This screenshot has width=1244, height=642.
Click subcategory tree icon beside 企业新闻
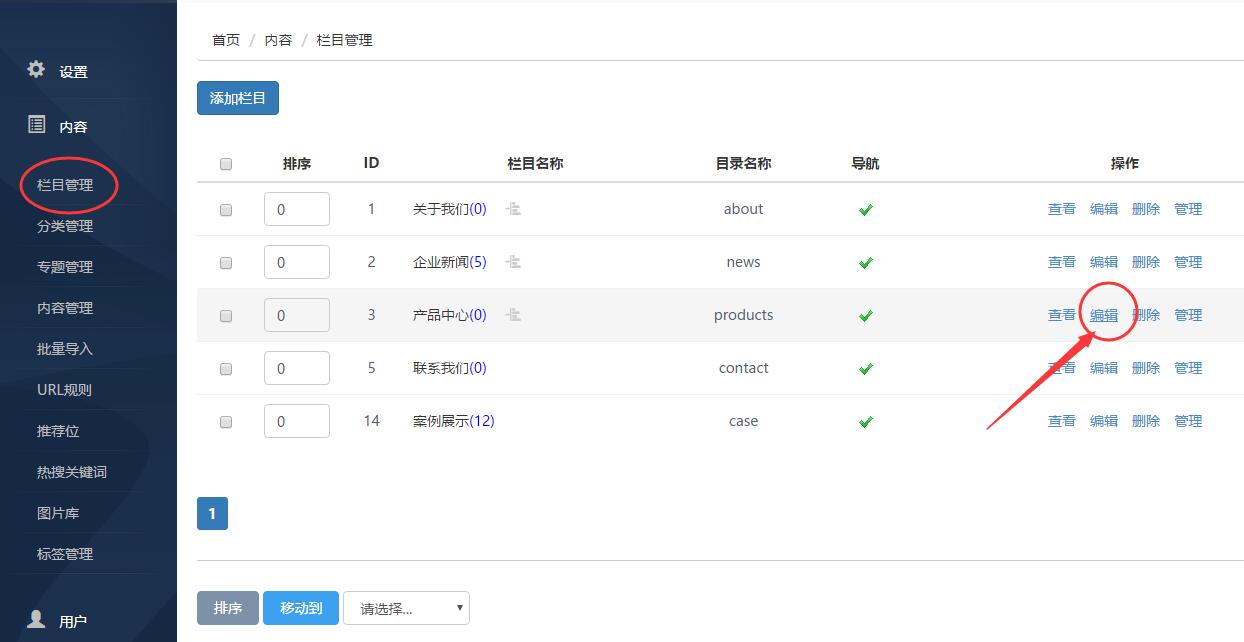[x=513, y=262]
